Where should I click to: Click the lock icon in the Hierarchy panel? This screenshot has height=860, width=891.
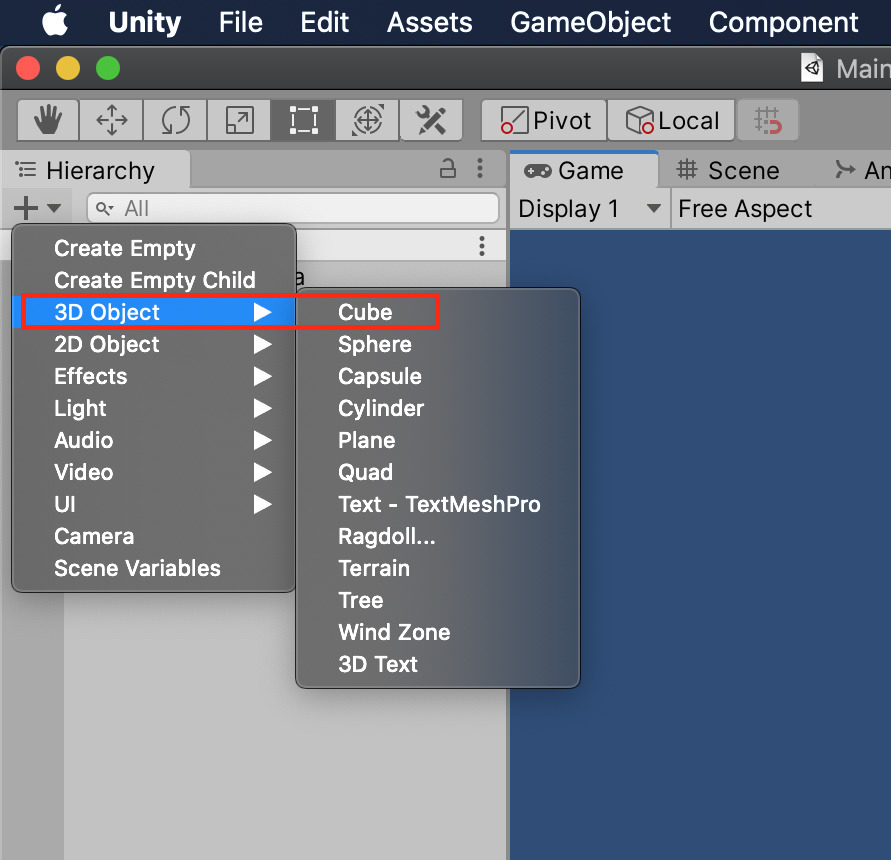click(x=447, y=170)
